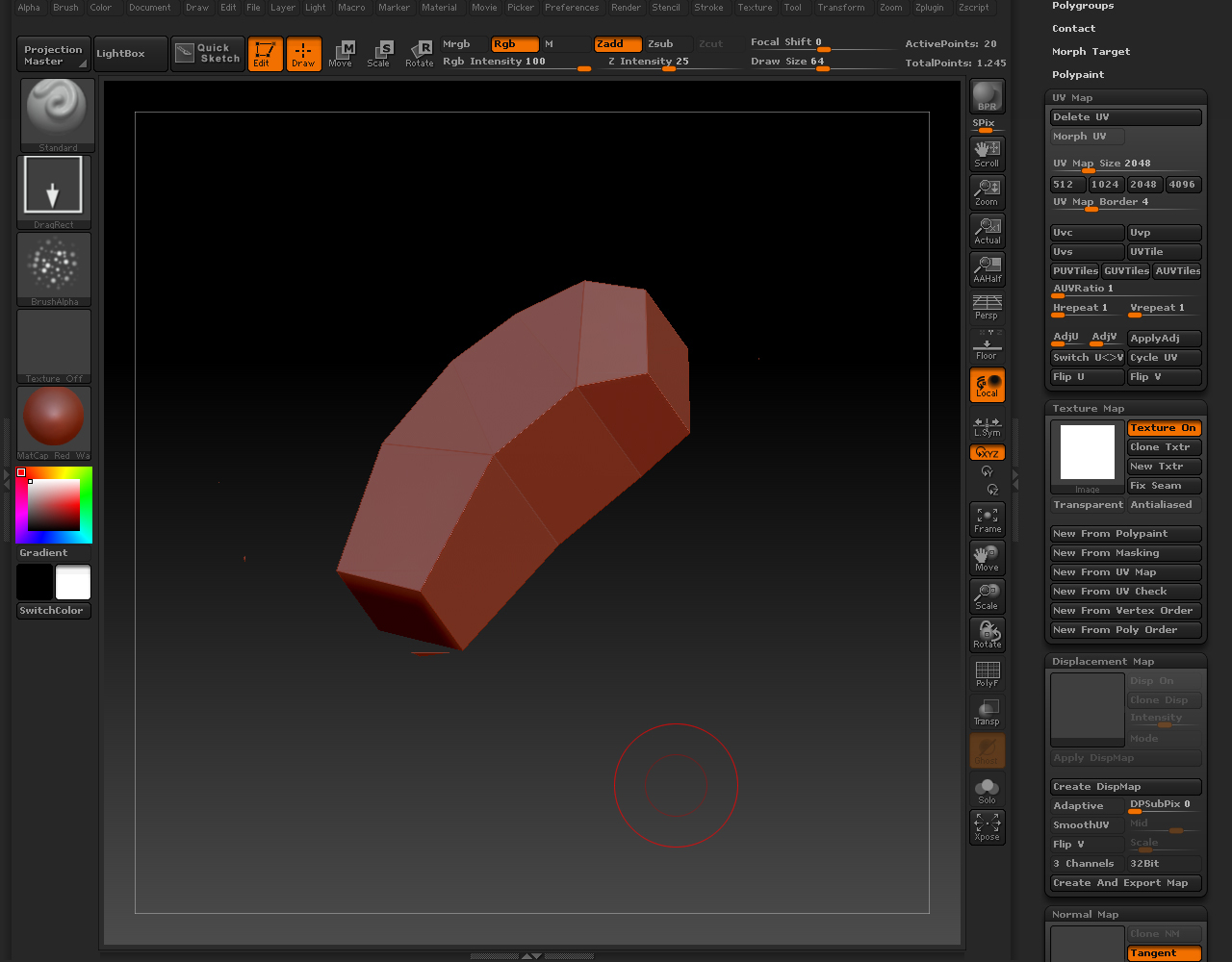Click New From Polypaint button
This screenshot has width=1232, height=962.
click(x=1124, y=534)
